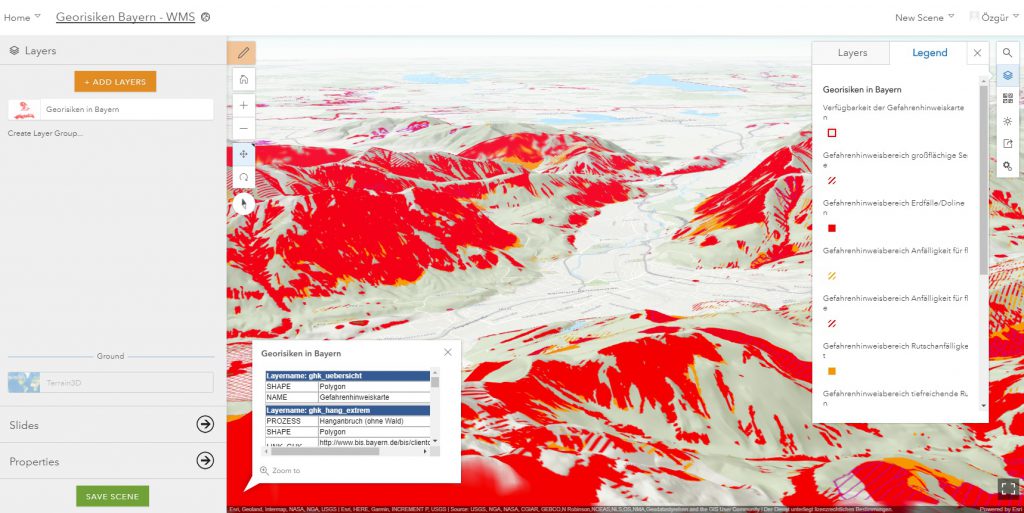
Task: Select the Georisiken in Bayern layer row
Action: pyautogui.click(x=111, y=110)
